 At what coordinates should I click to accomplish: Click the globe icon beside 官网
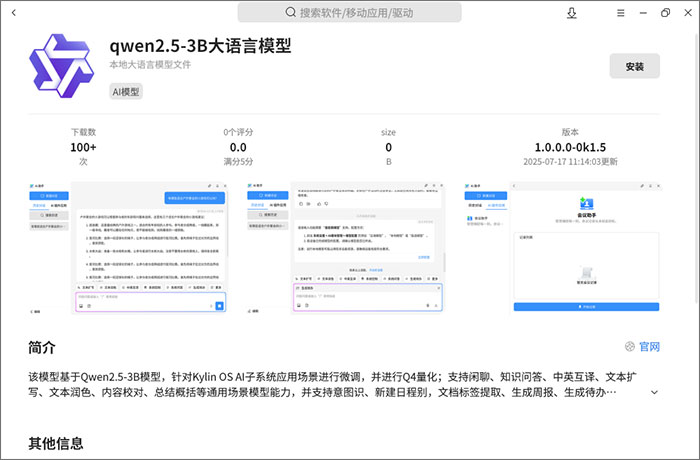[x=629, y=347]
